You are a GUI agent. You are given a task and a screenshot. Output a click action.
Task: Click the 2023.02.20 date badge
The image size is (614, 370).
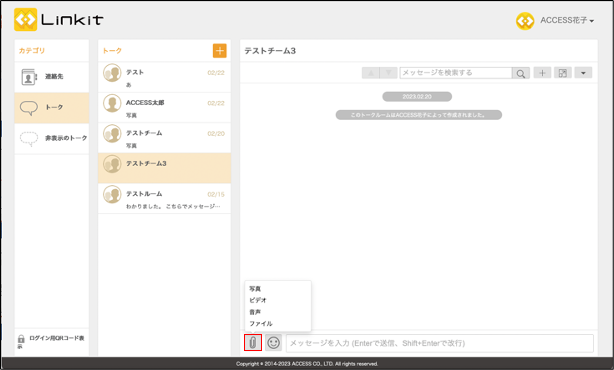pos(417,97)
